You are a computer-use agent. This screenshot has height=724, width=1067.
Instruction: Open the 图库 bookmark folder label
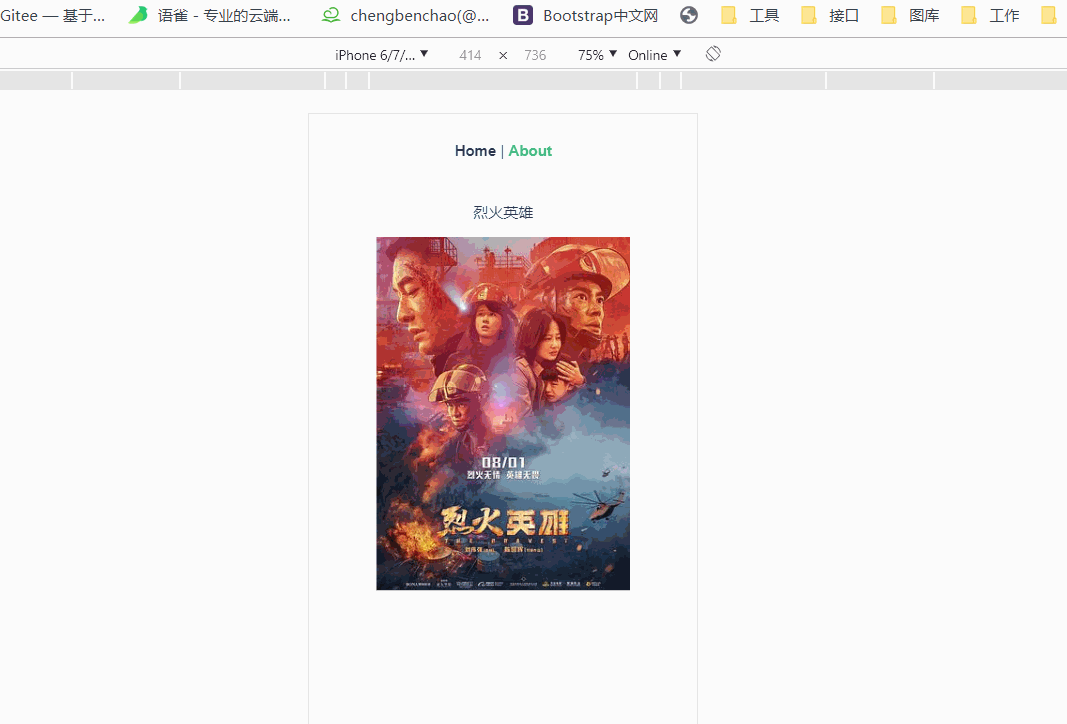pos(924,16)
